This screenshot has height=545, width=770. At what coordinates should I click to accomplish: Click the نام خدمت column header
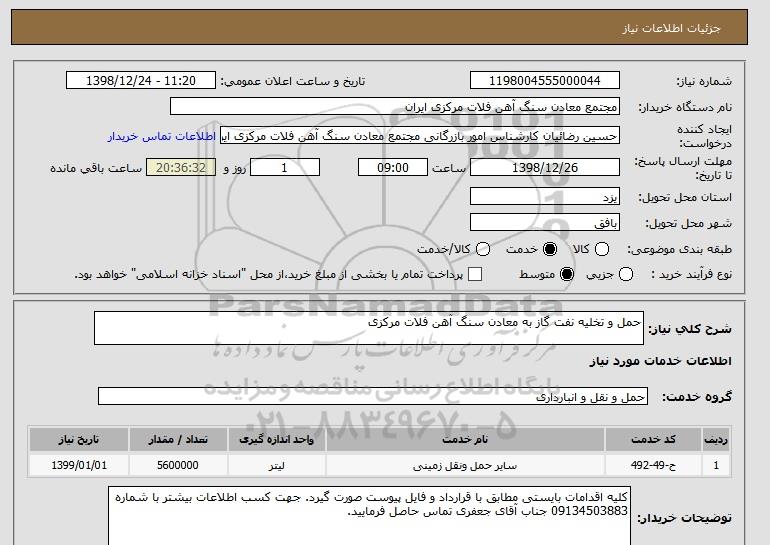[465, 439]
